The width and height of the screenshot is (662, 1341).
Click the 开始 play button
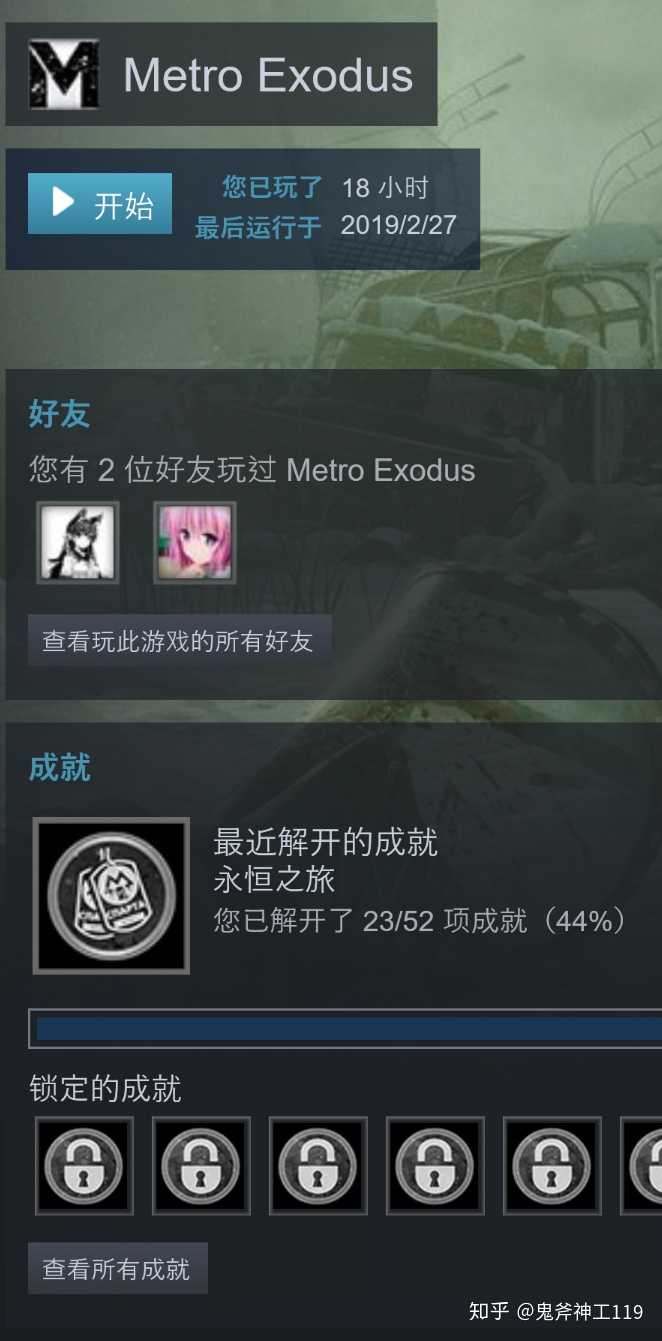[100, 204]
